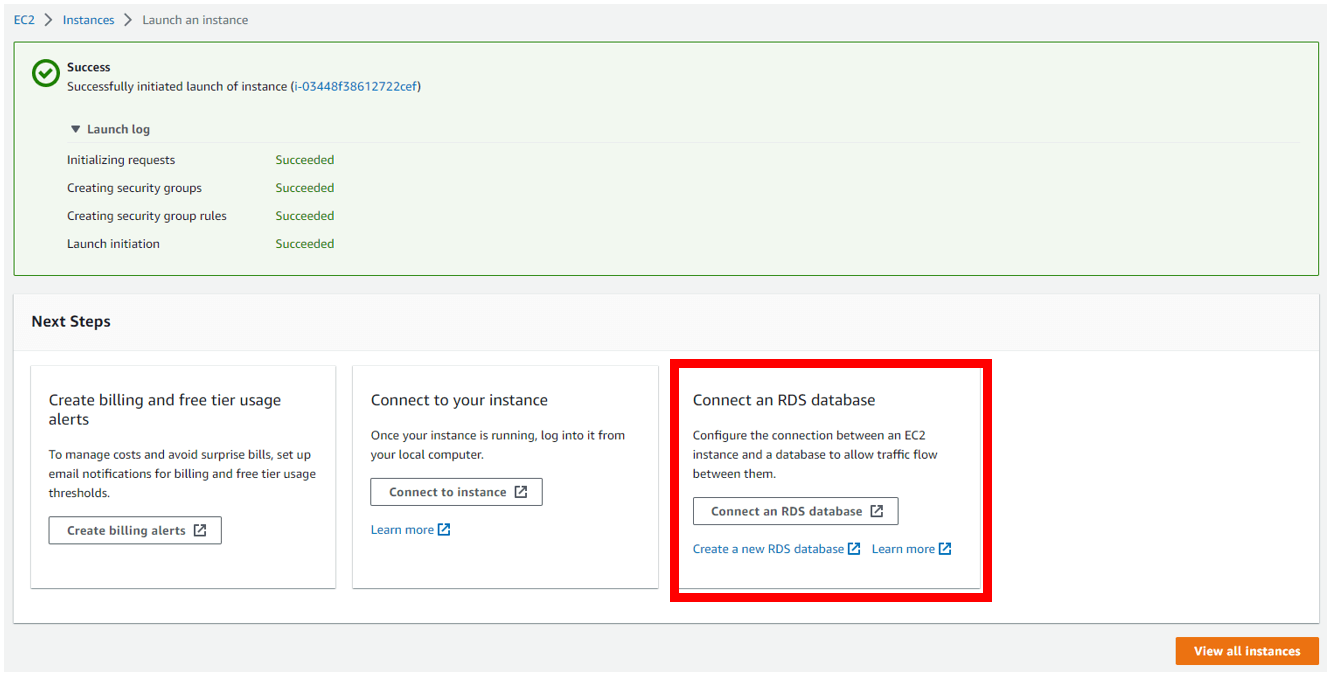The image size is (1333, 682).
Task: Click the 'Initializing requests' log row
Action: pos(121,160)
